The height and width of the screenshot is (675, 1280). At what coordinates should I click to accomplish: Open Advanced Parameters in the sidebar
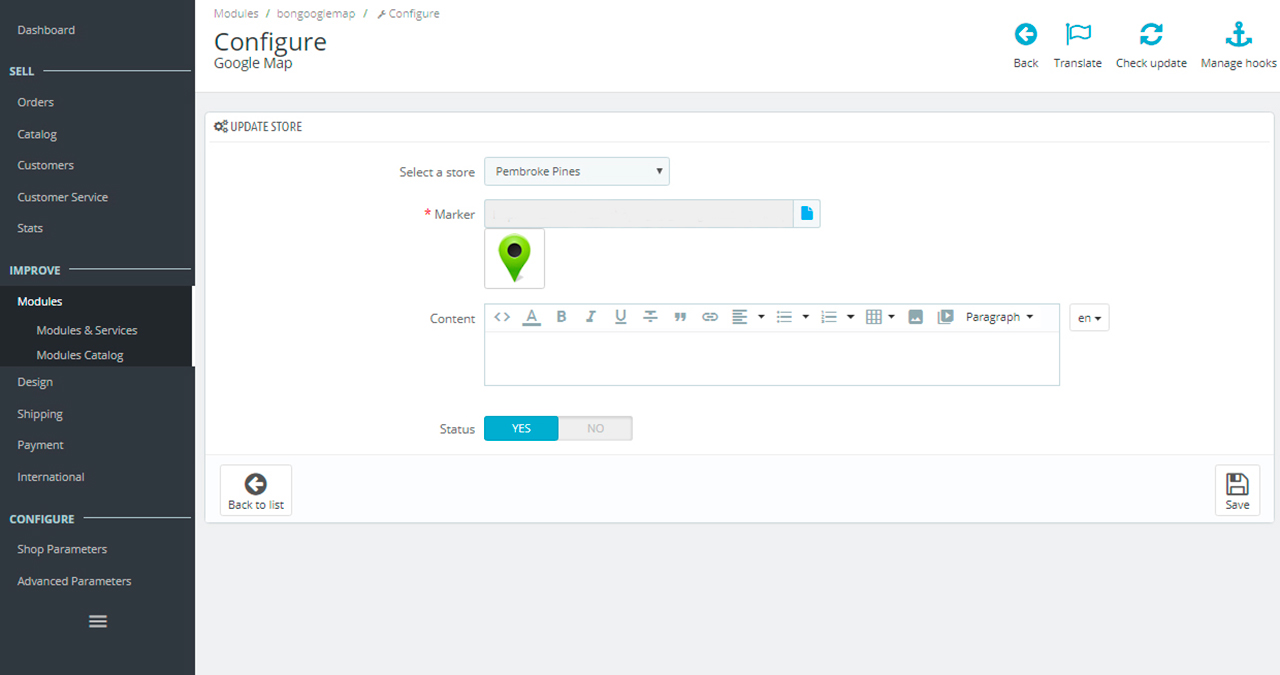point(74,581)
